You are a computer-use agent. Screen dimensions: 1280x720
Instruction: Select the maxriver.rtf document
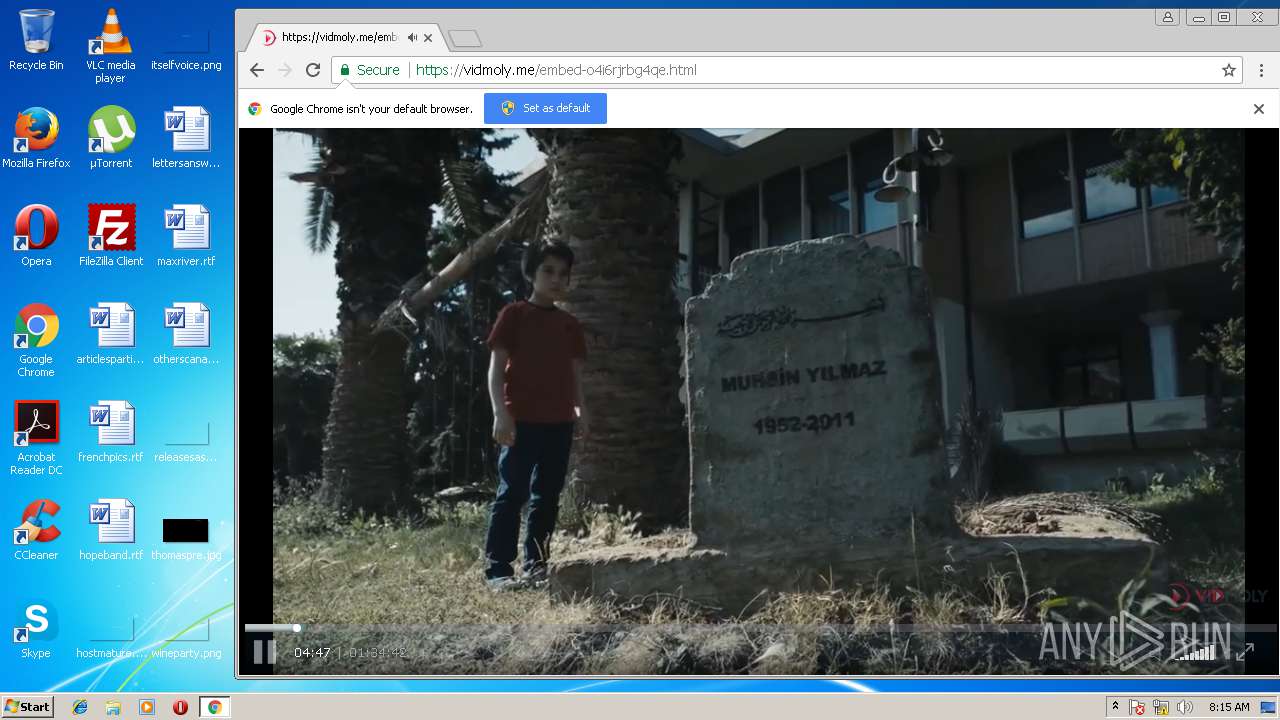186,236
